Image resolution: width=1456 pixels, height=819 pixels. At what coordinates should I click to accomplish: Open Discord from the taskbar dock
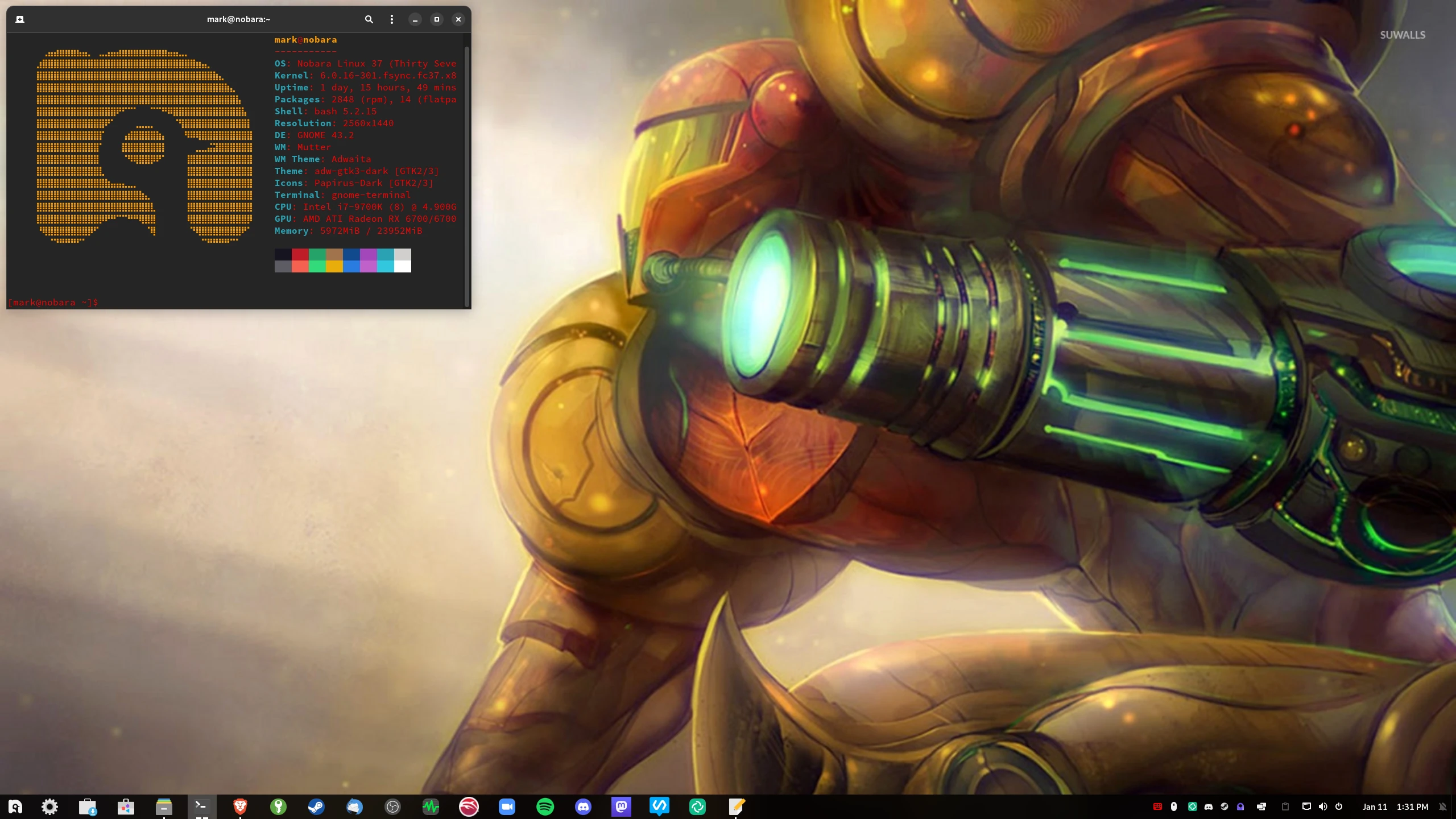[583, 806]
